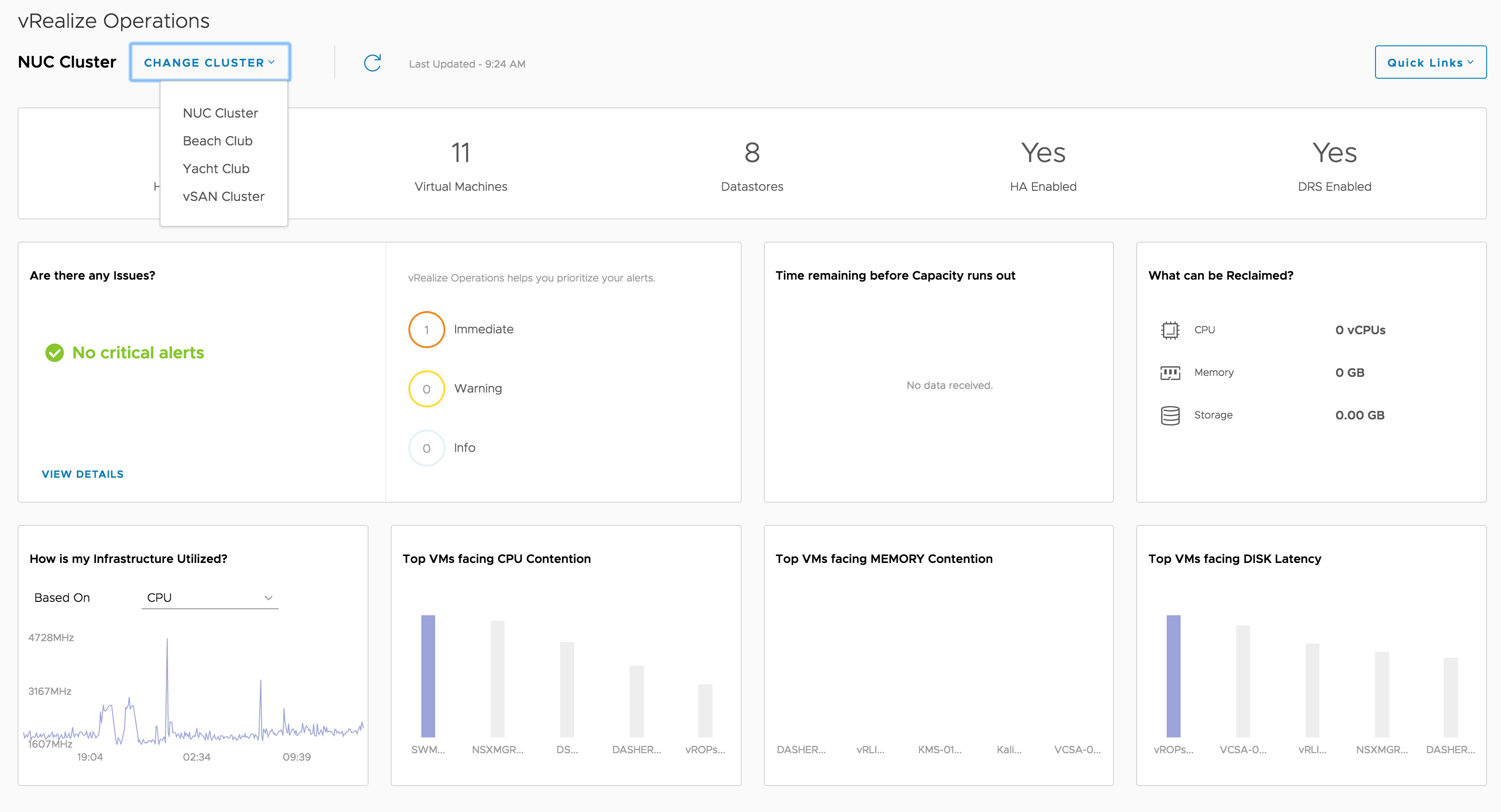The height and width of the screenshot is (812, 1501).
Task: Click the Are there any Issues? heading
Action: point(93,275)
